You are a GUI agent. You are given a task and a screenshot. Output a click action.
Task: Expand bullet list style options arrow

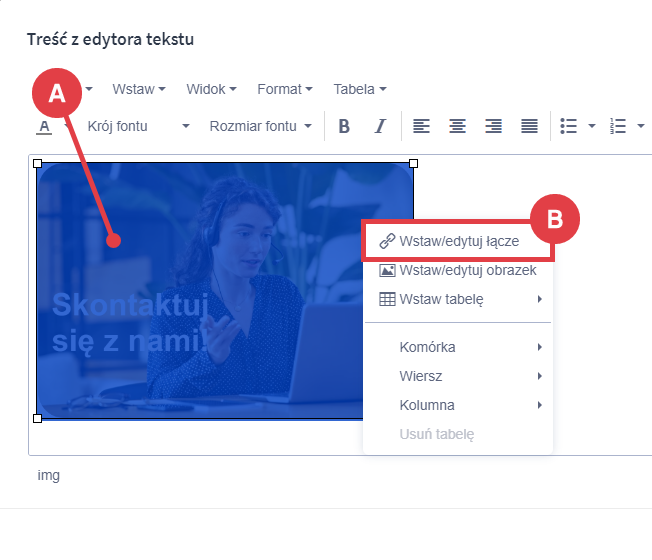tap(592, 126)
